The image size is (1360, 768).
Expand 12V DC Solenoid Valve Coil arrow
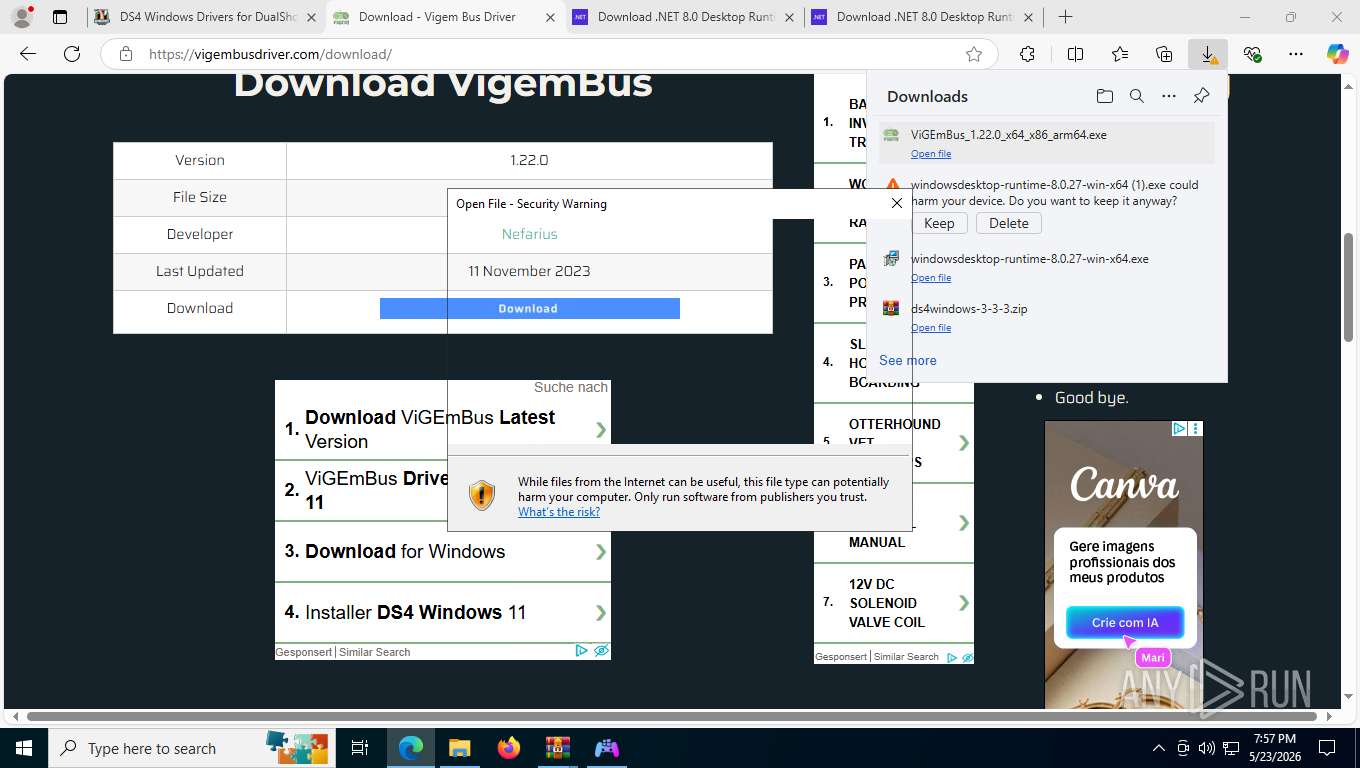point(964,603)
